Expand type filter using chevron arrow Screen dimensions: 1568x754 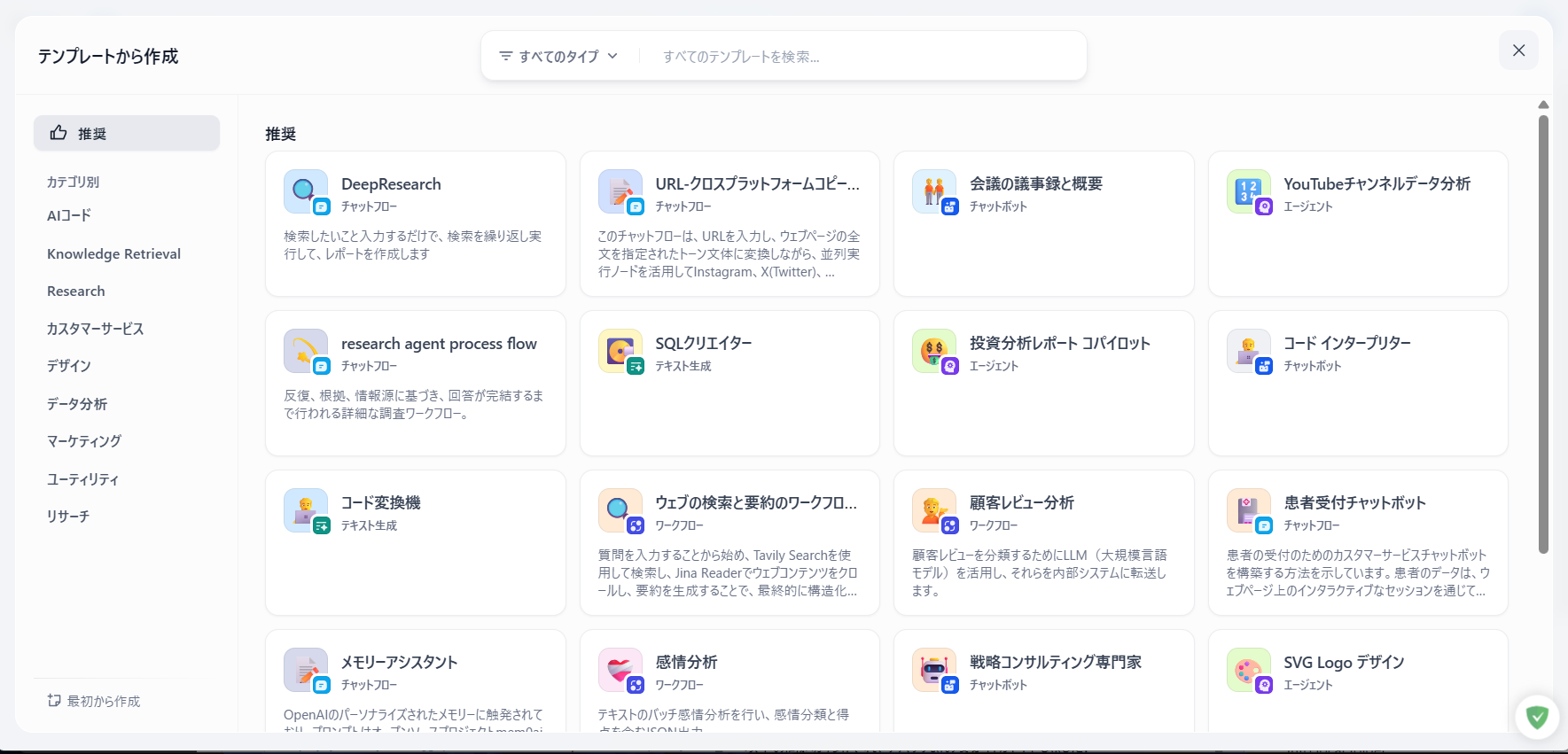[x=612, y=56]
